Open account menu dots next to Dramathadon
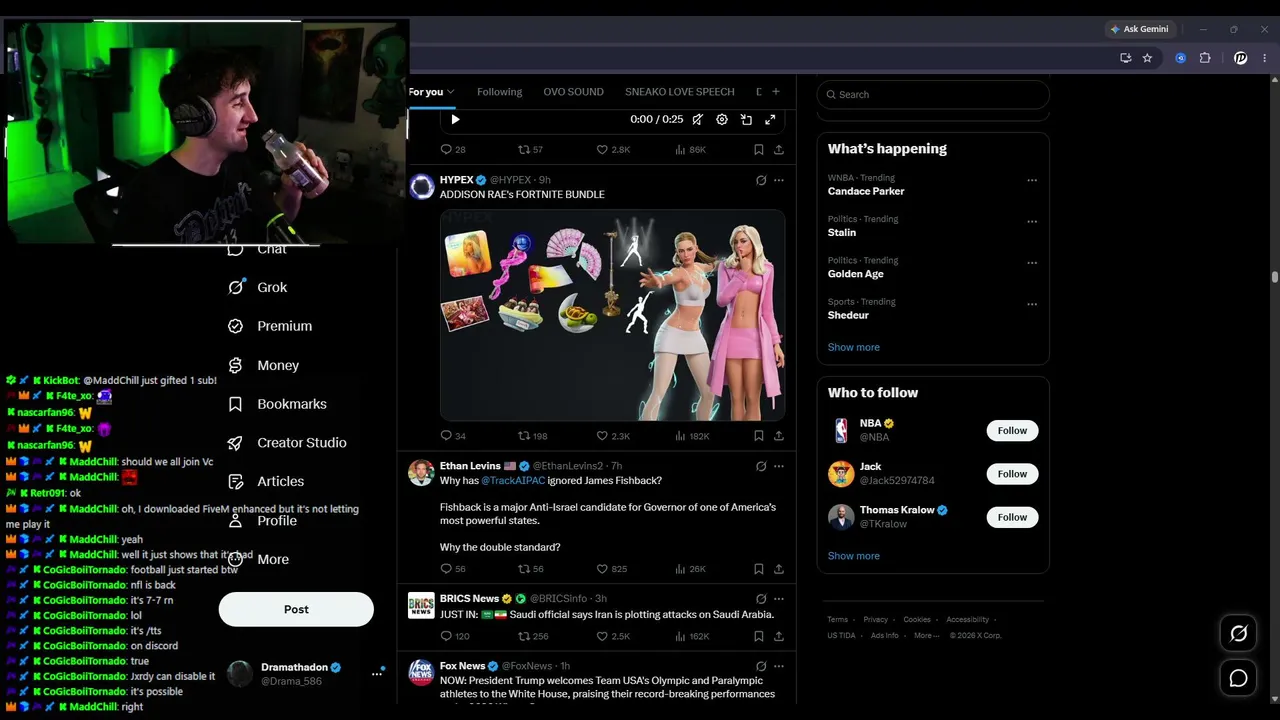The width and height of the screenshot is (1280, 720). click(x=377, y=673)
